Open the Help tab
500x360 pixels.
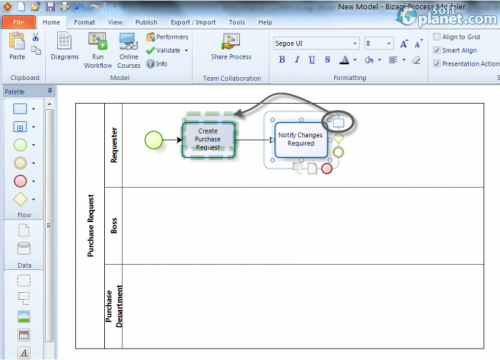265,22
